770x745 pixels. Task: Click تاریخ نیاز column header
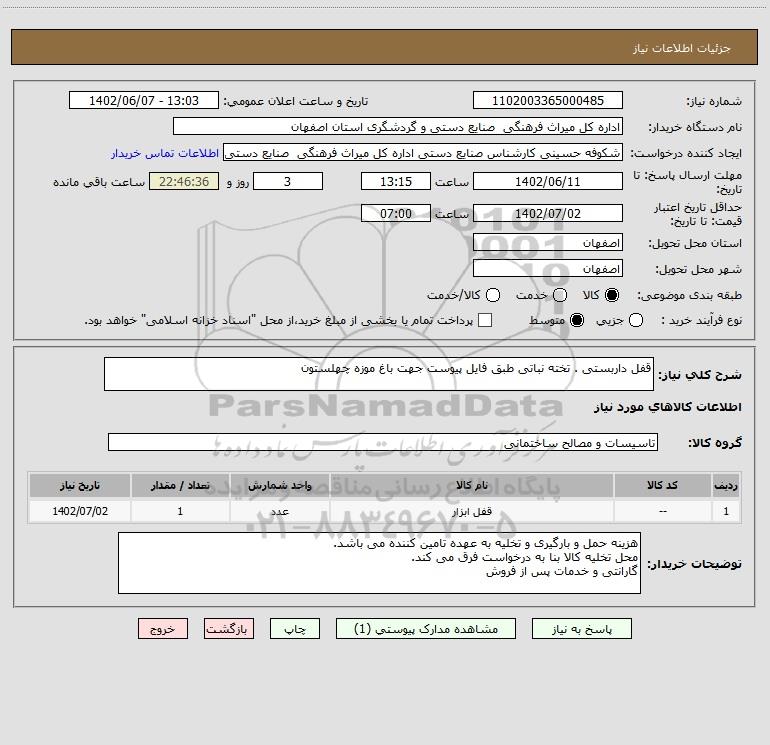click(80, 486)
